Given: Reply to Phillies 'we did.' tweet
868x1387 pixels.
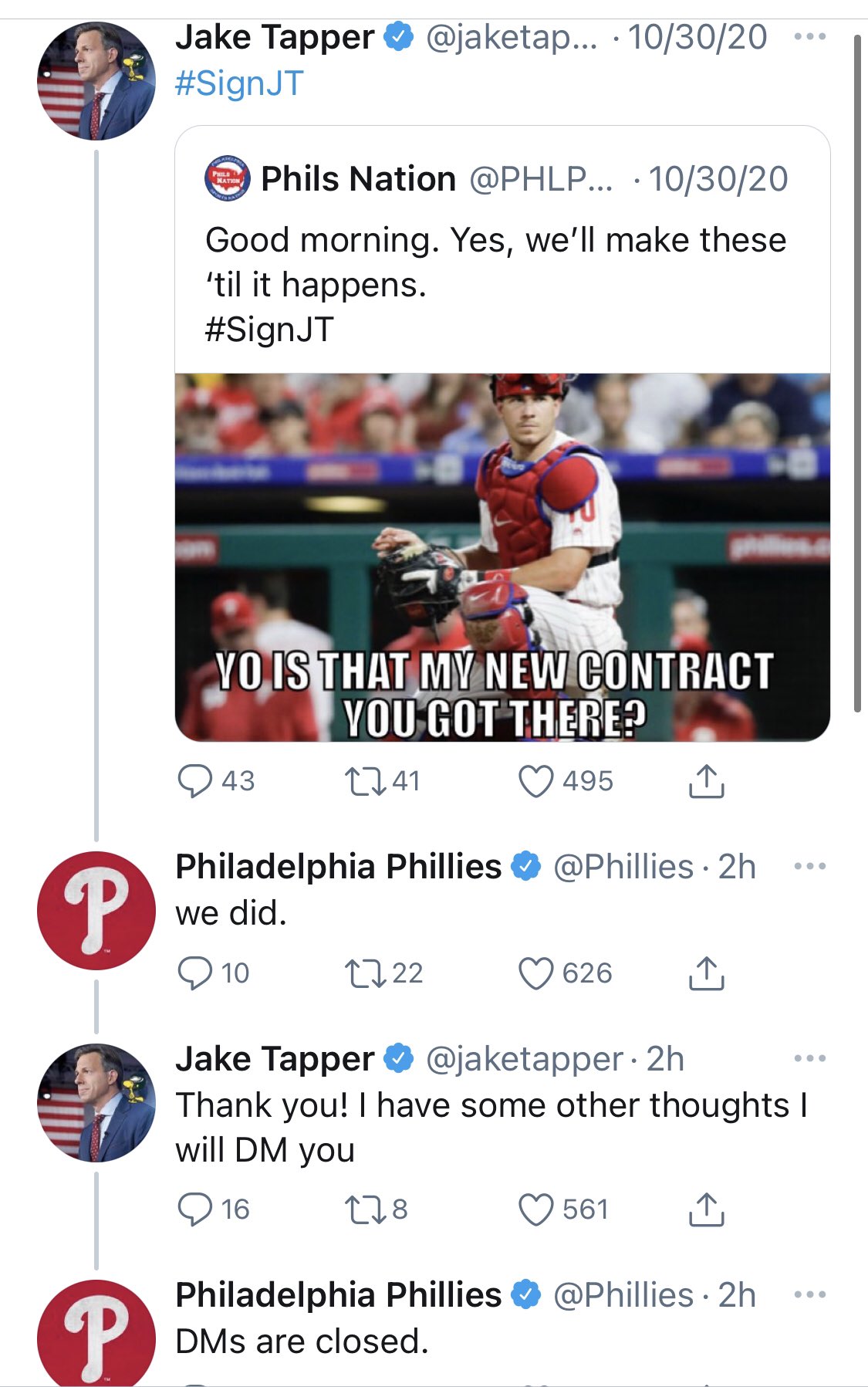Looking at the screenshot, I should pyautogui.click(x=194, y=973).
